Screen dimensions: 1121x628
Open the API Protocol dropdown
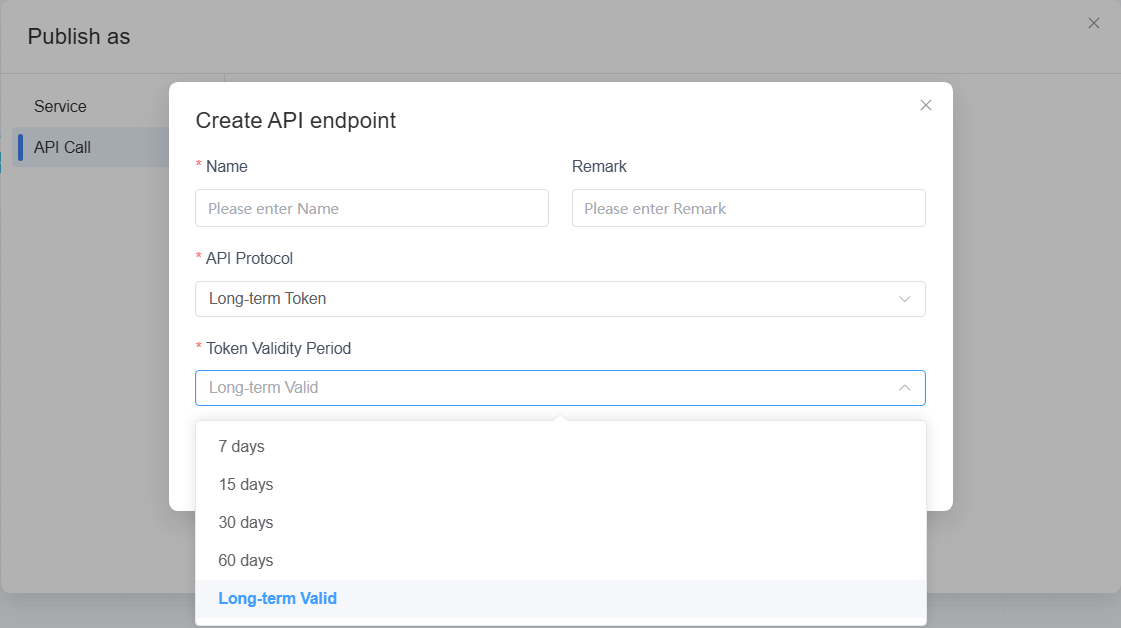[x=560, y=299]
